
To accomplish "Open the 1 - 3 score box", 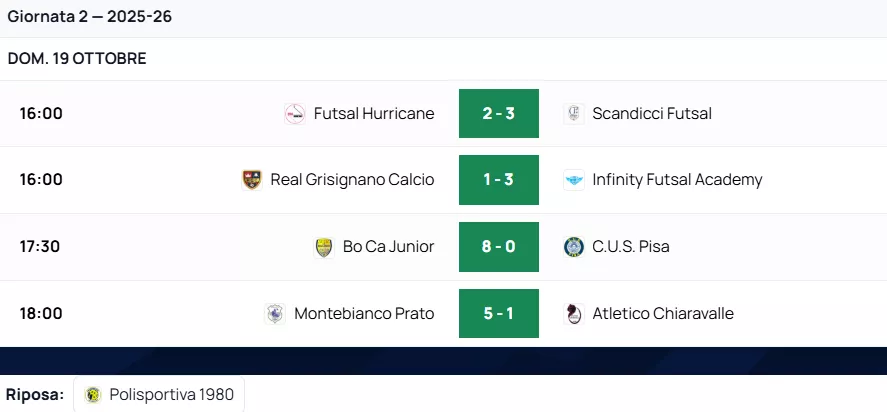I will click(498, 180).
